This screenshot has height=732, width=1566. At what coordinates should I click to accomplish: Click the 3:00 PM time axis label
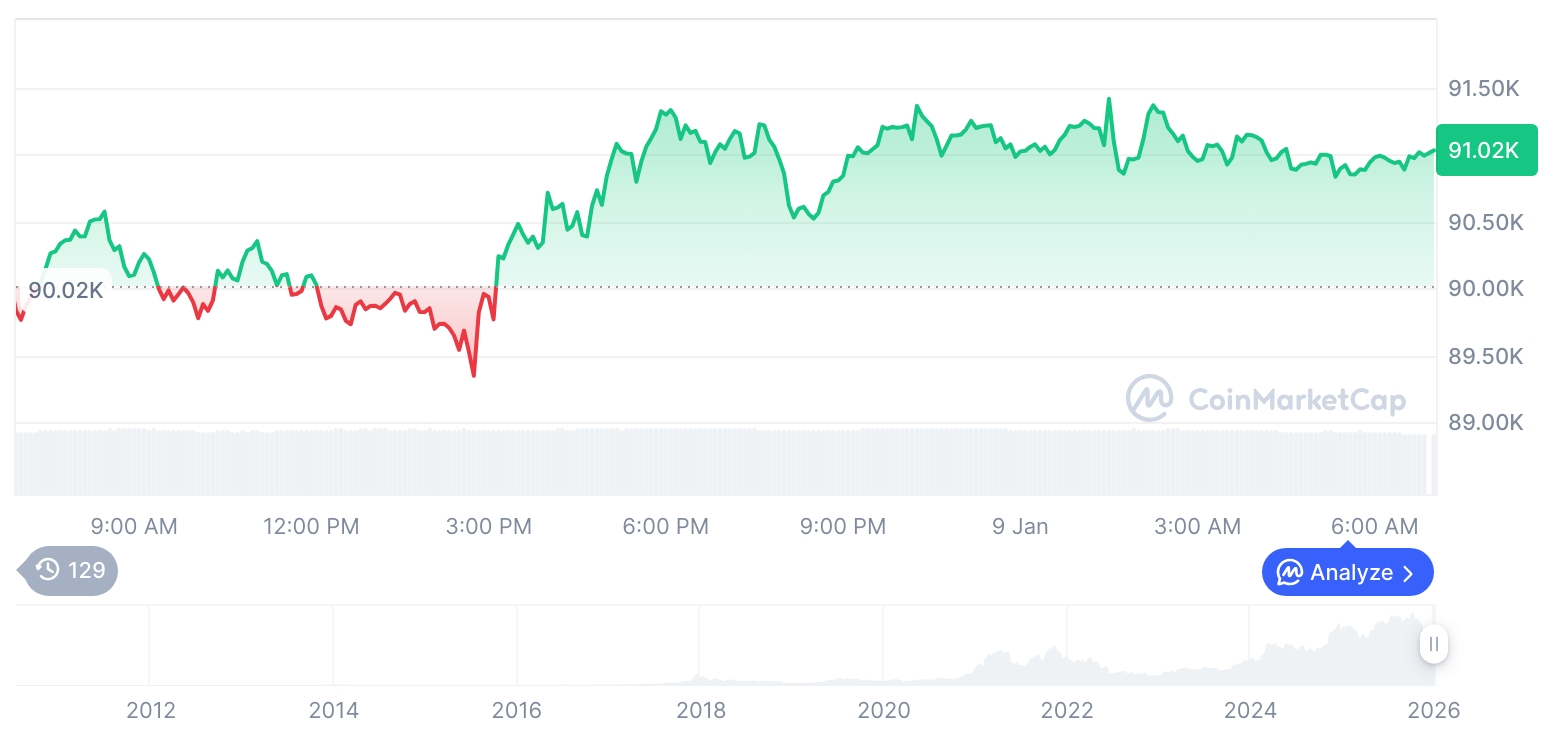point(489,526)
